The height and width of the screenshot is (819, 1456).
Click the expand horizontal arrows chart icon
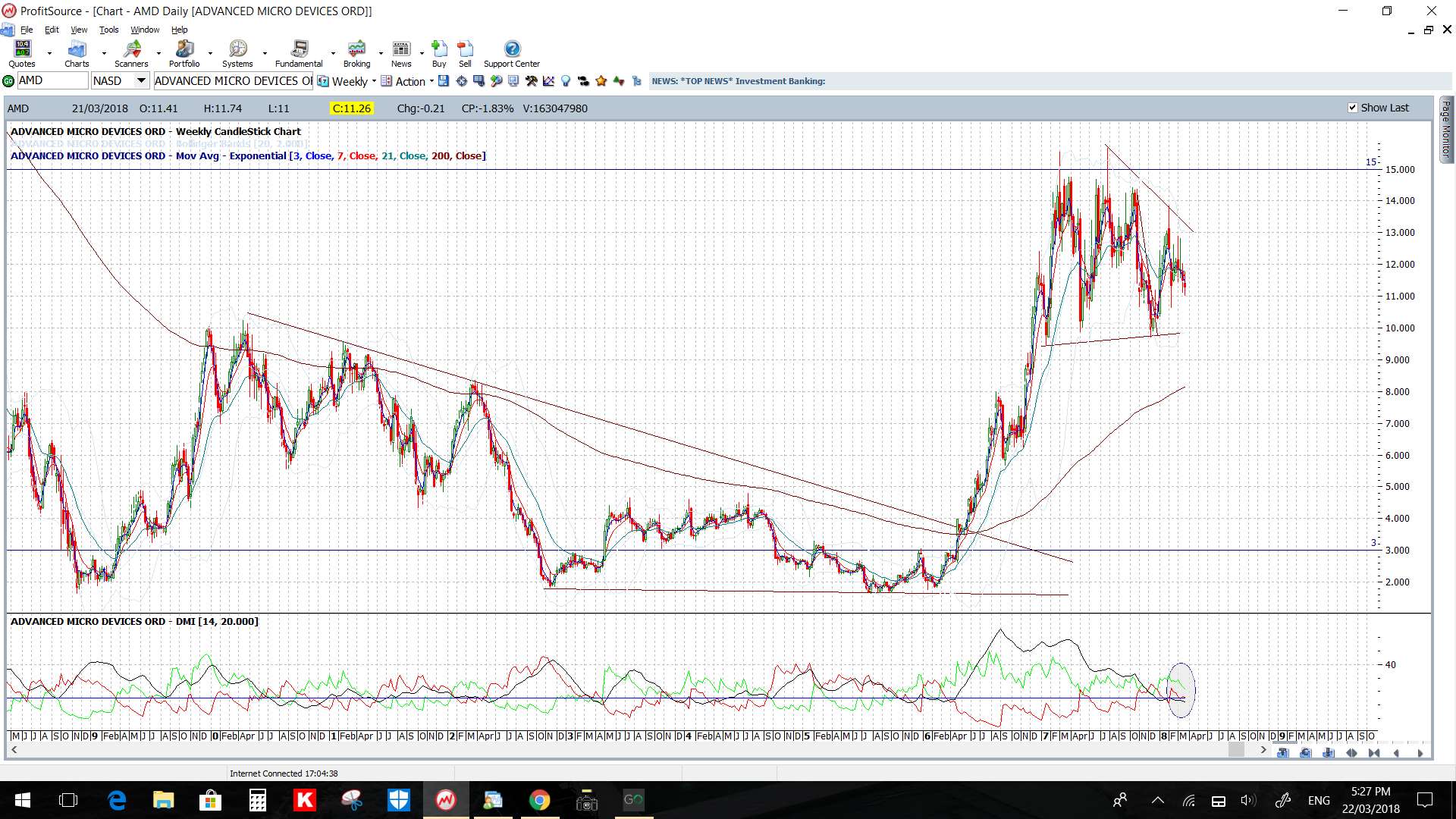(1351, 753)
